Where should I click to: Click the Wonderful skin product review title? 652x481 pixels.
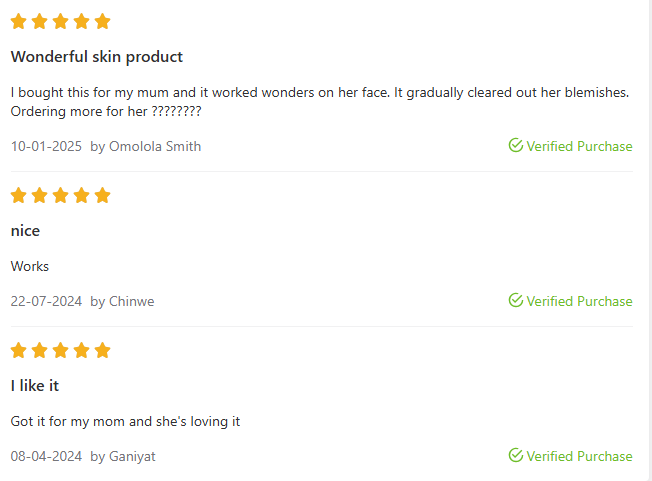click(96, 57)
